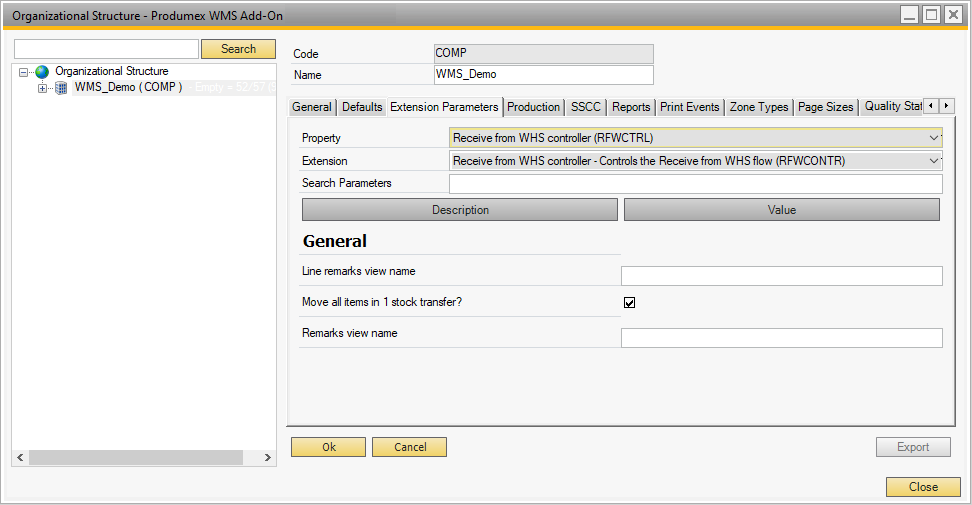Expand the WMS_Demo tree node
This screenshot has height=505, width=972.
pos(42,88)
